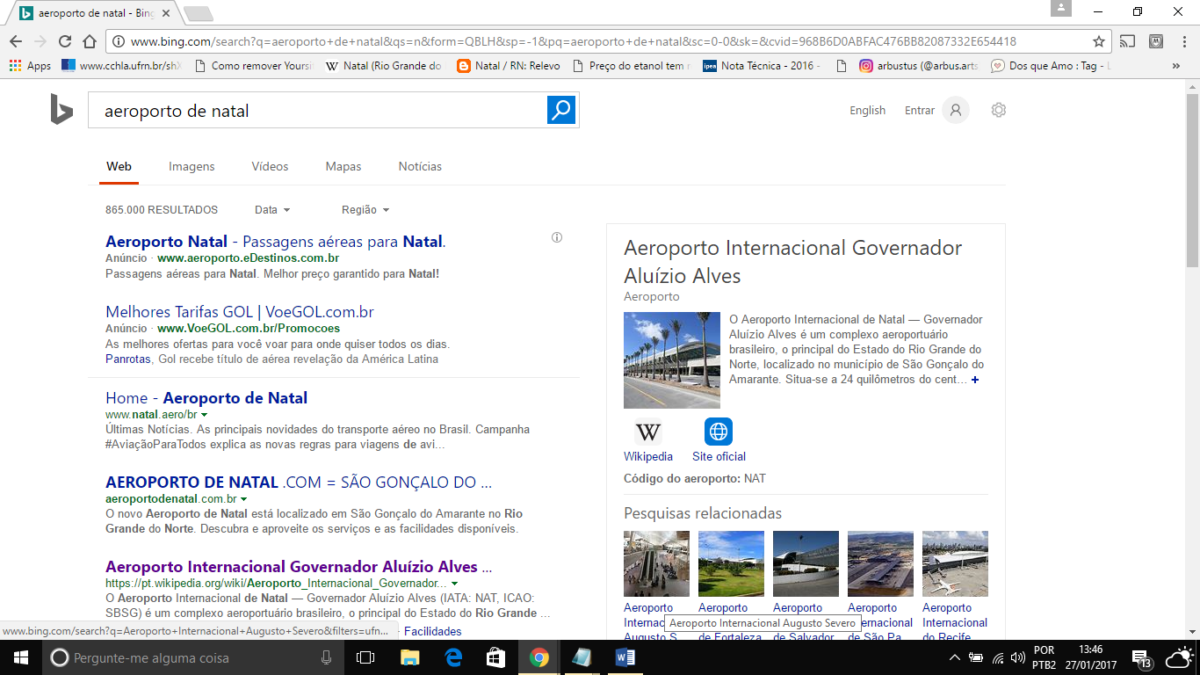
Task: Expand the Região filter dropdown
Action: 365,210
